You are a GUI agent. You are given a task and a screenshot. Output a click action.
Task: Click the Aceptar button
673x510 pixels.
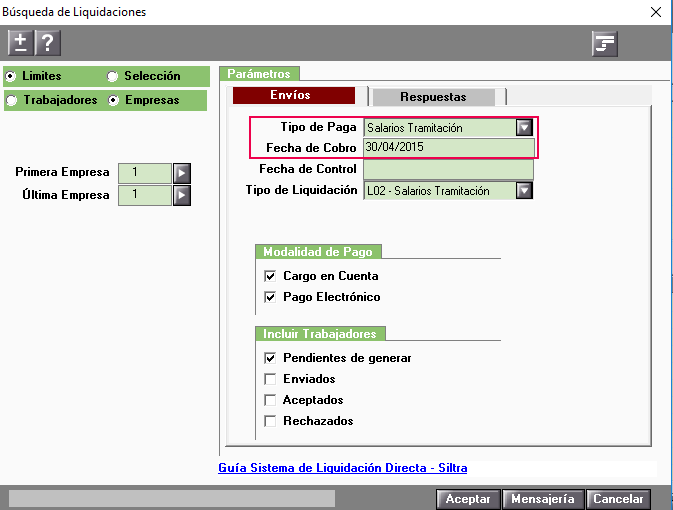pyautogui.click(x=468, y=499)
